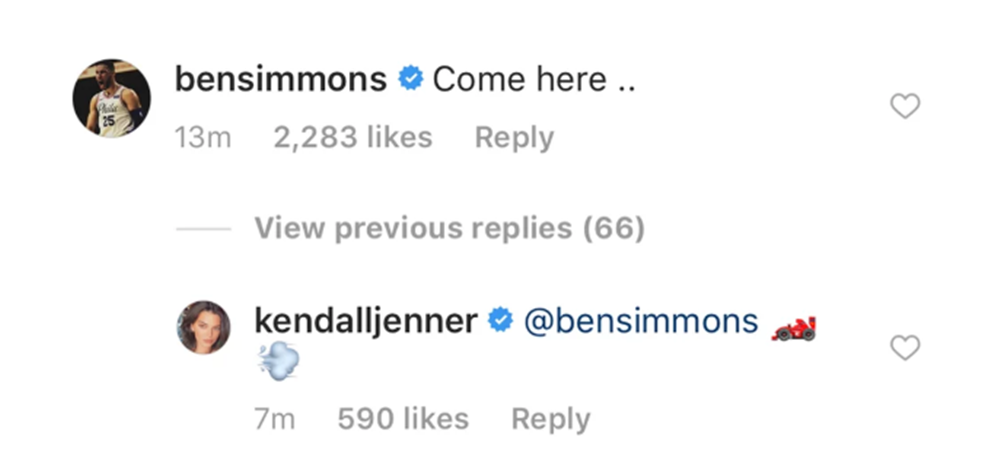Reply to the bensimmons comment

point(514,137)
